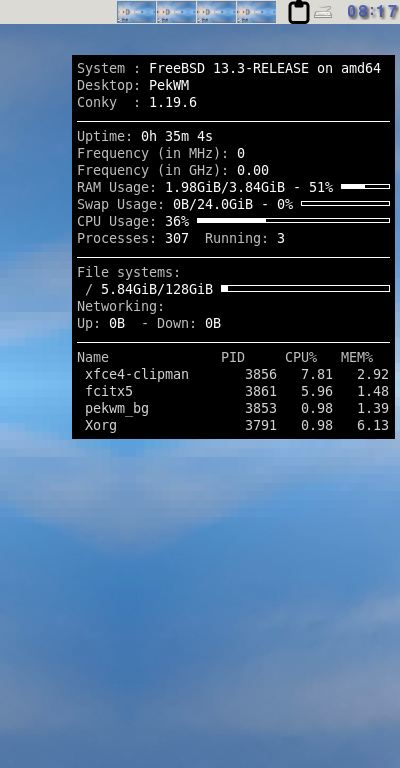
Task: Select the 'FreeBSD 13.3-RELEASE on amd64' system text
Action: [265, 68]
